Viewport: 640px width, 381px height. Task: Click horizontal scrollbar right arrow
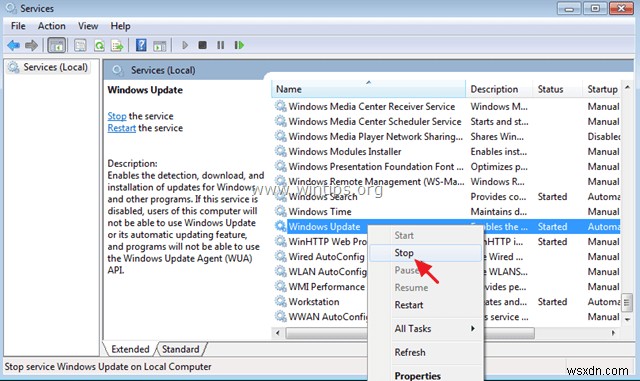pyautogui.click(x=613, y=333)
